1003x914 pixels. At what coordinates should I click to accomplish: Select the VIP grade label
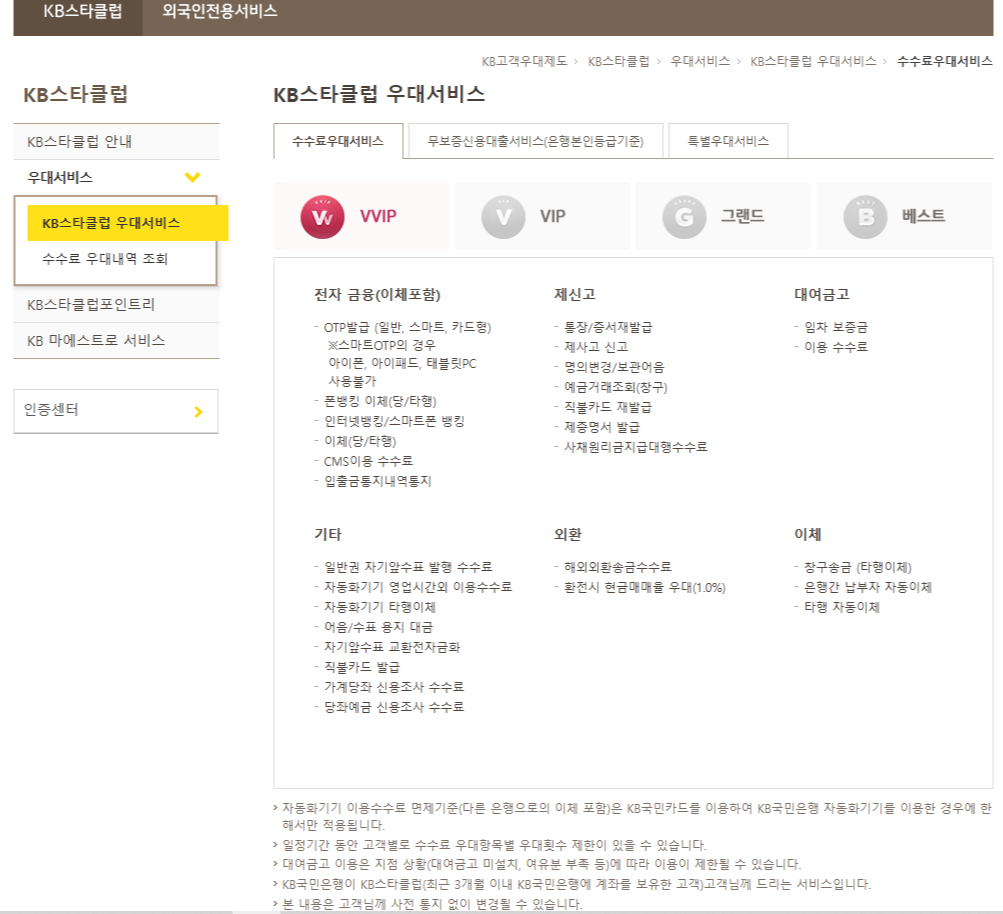[x=553, y=216]
